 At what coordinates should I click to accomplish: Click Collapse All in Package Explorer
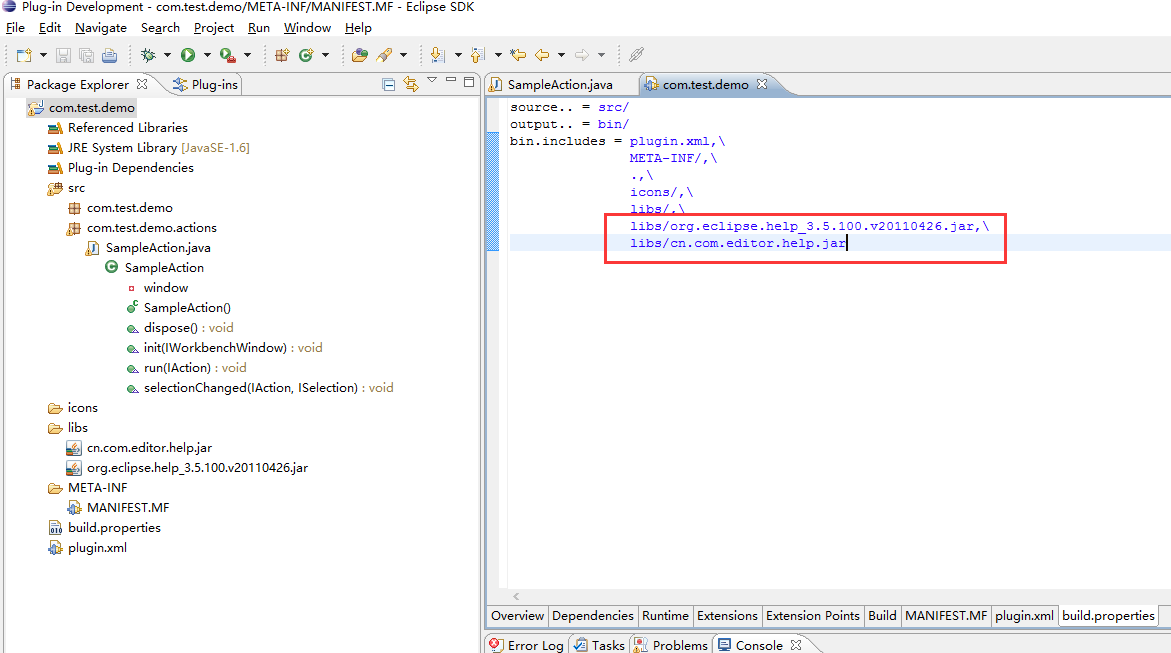click(x=388, y=84)
